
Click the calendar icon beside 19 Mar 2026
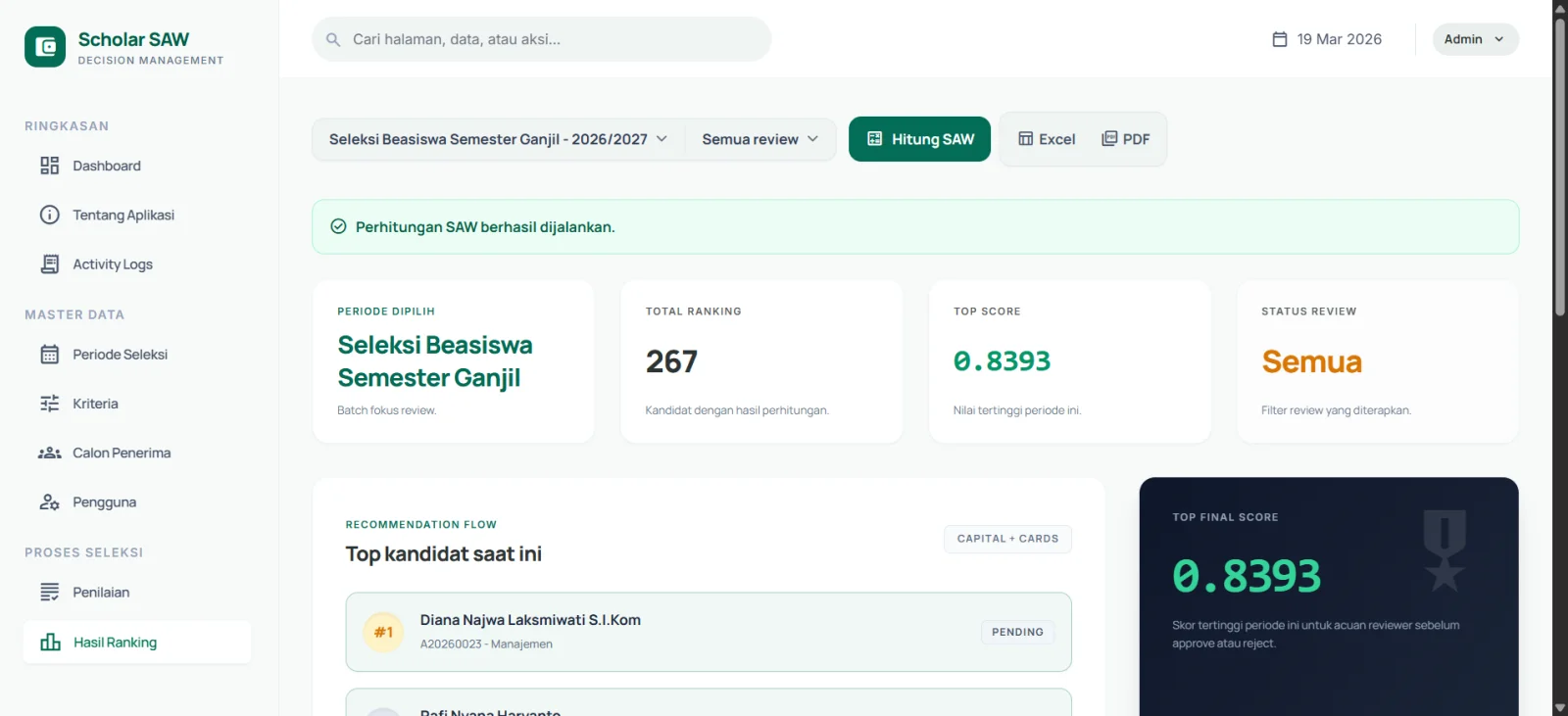pos(1280,39)
